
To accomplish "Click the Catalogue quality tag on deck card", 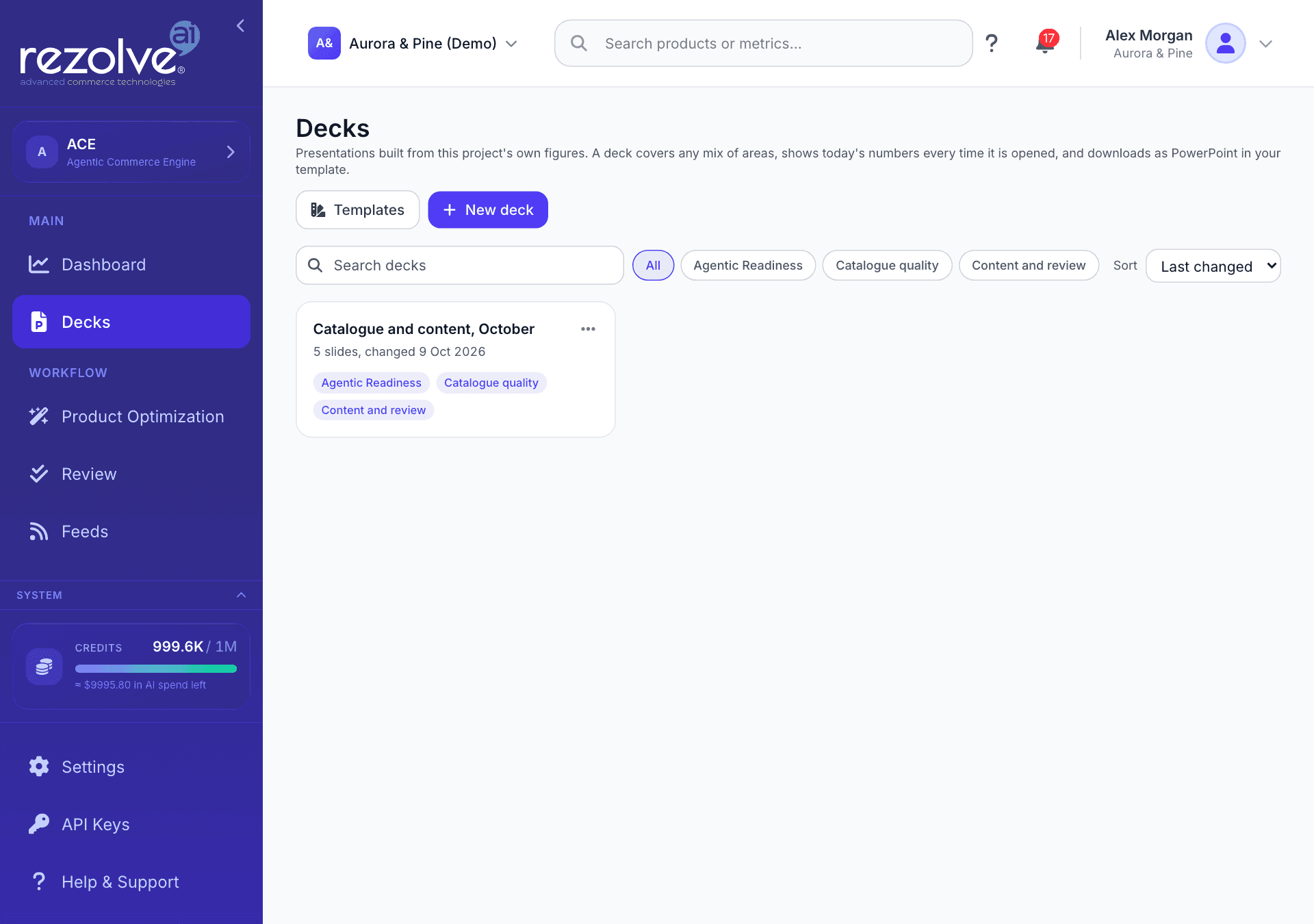I will (x=491, y=383).
